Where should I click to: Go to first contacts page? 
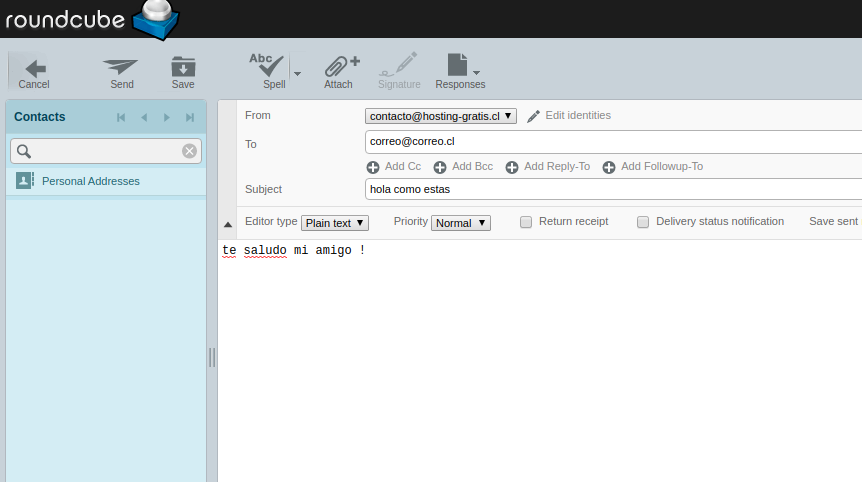tap(121, 117)
